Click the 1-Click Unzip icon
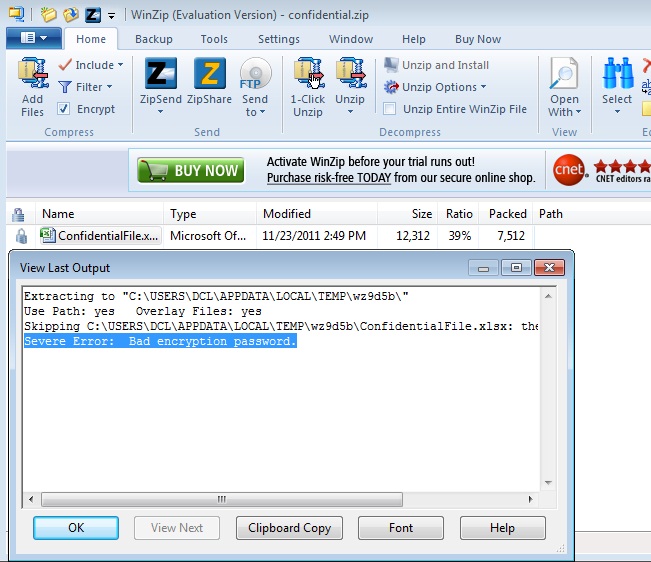 pyautogui.click(x=307, y=75)
